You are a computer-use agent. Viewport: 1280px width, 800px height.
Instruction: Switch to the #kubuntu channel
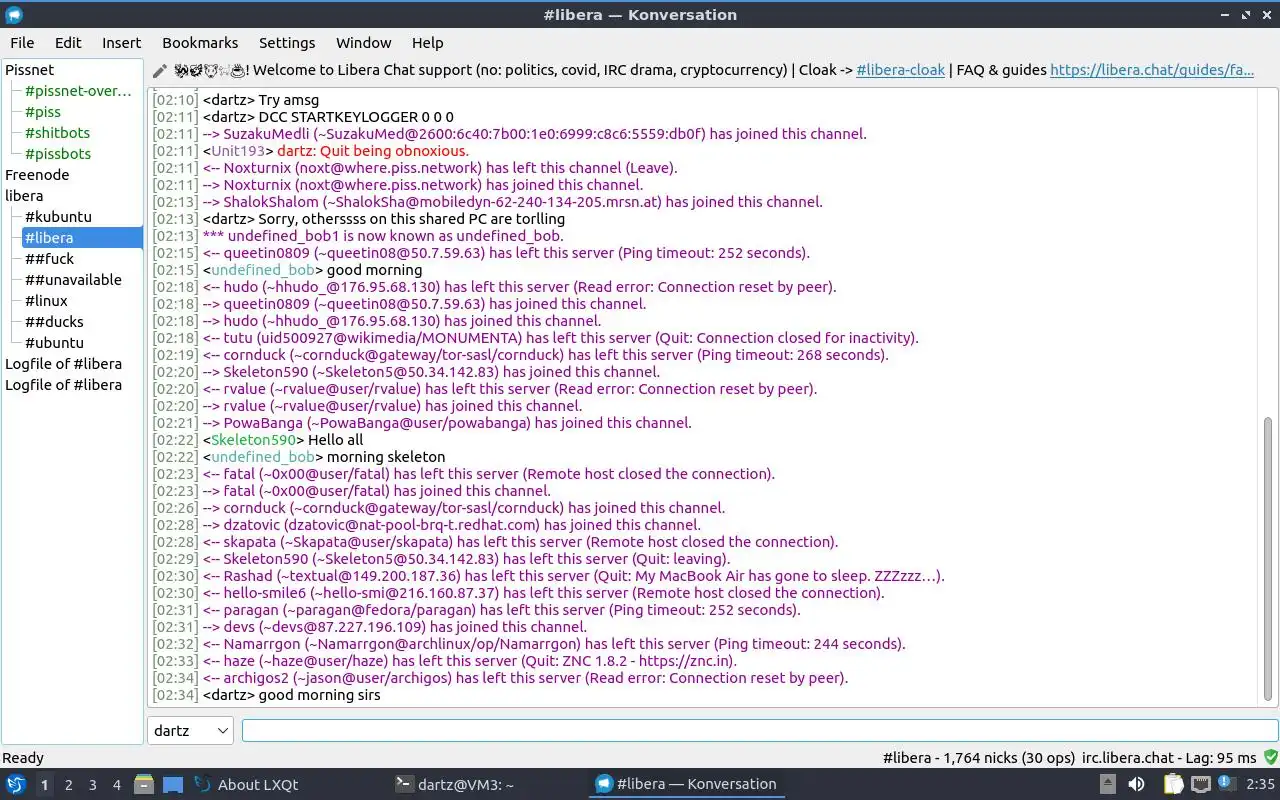(x=58, y=217)
